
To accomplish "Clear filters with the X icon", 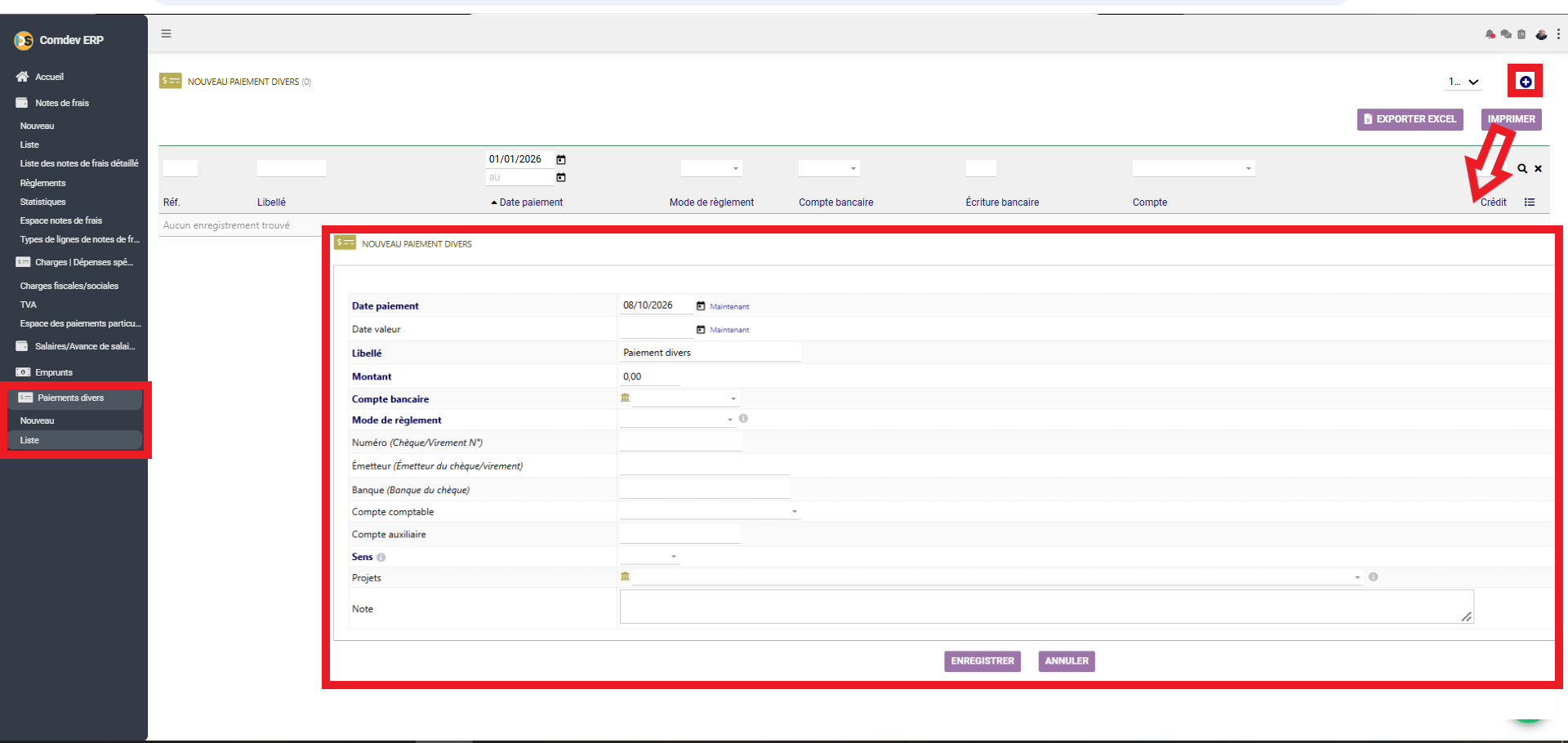I will [x=1538, y=168].
